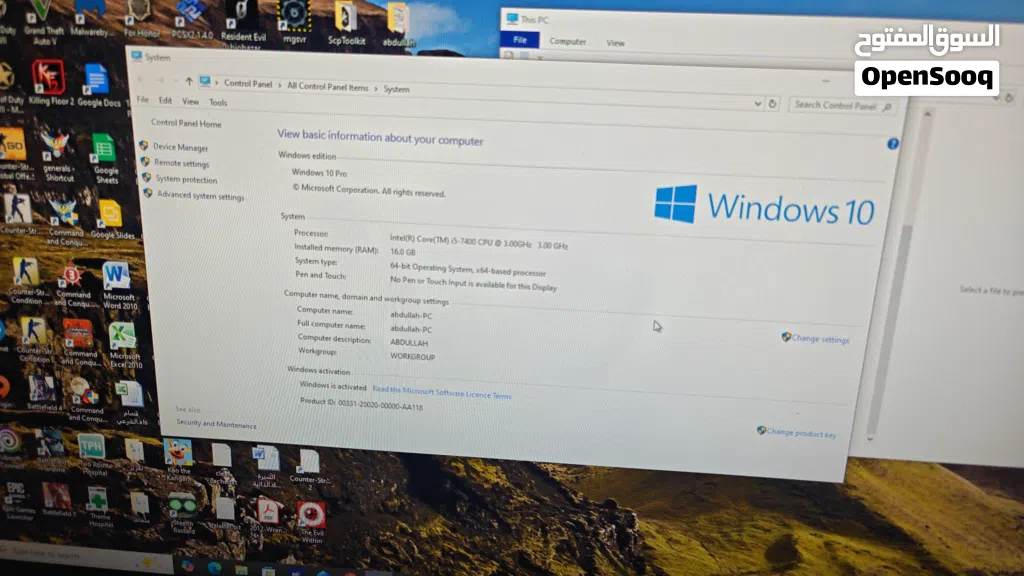Open Grand Theft Auto V desktop icon
The height and width of the screenshot is (576, 1024).
43,22
